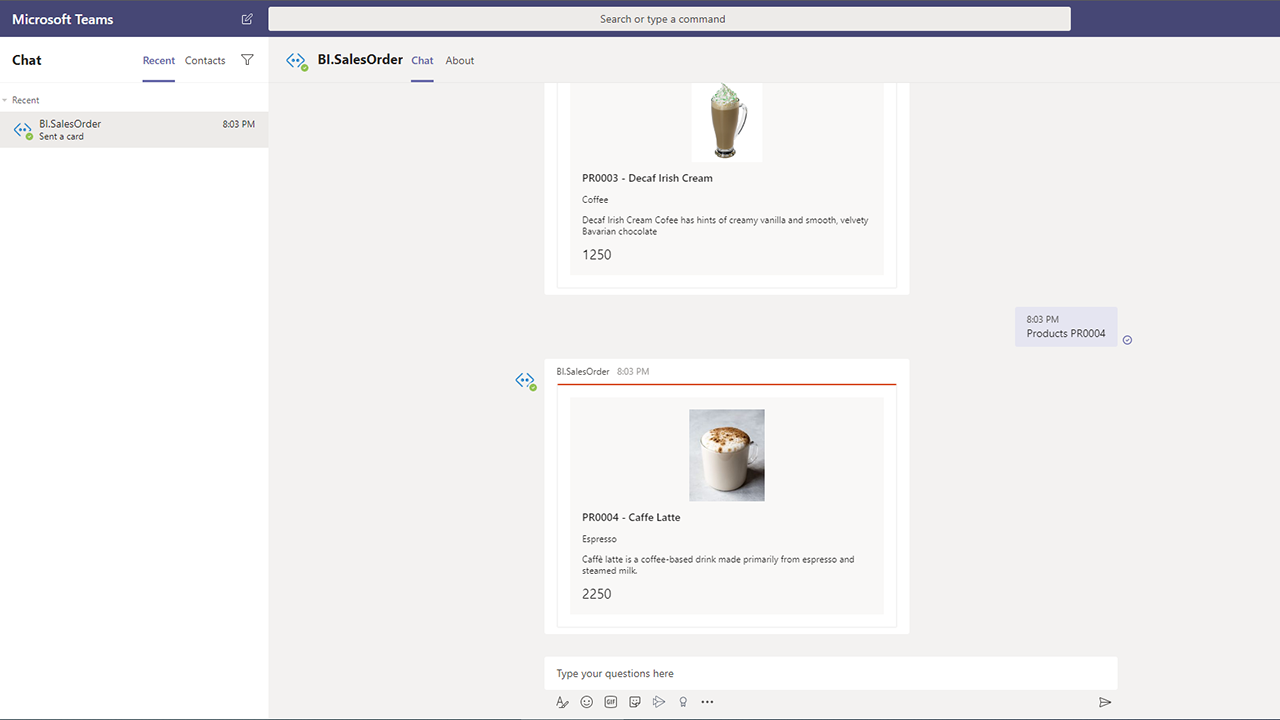Click the search or type a command box
Screen dimensions: 1280x720
pyautogui.click(x=669, y=19)
